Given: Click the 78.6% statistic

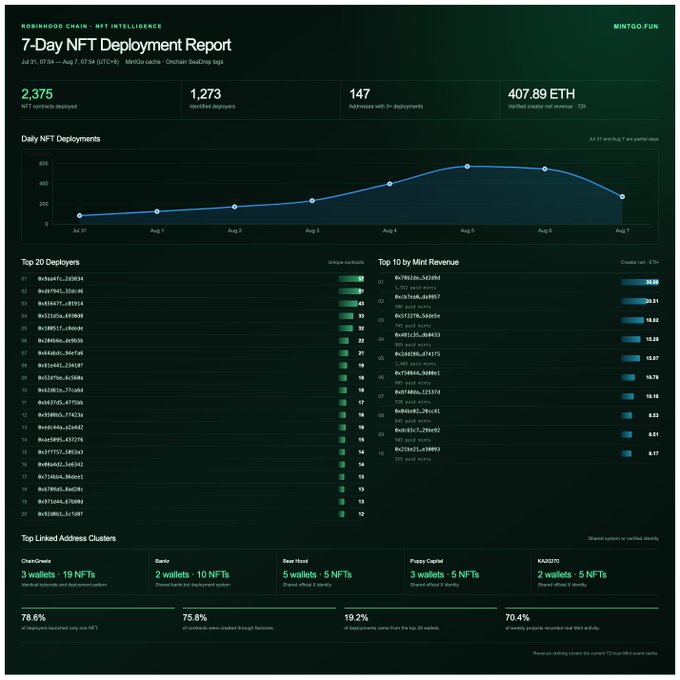Looking at the screenshot, I should click(x=33, y=618).
